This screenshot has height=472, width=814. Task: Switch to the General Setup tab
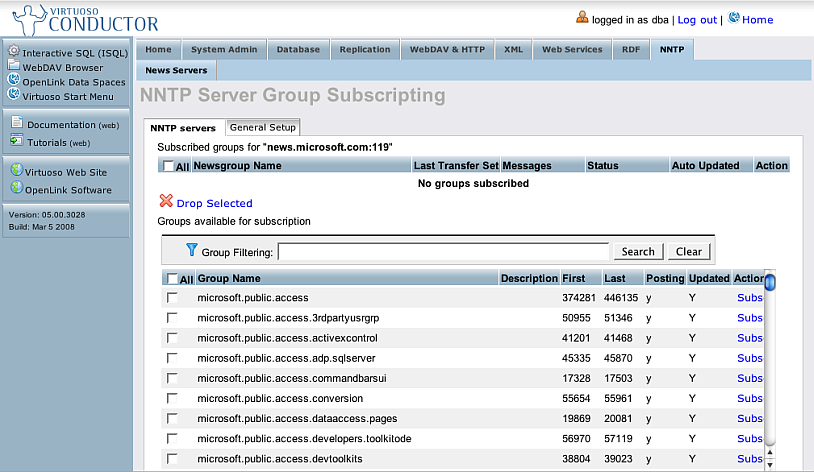[262, 128]
